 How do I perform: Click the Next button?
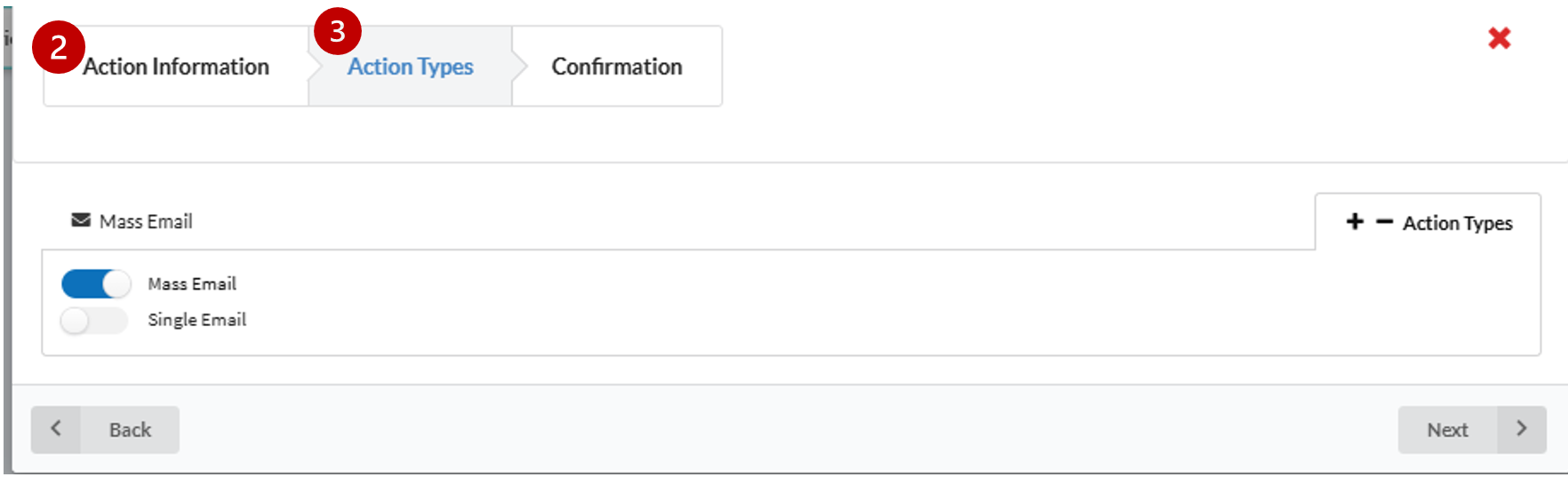(1447, 430)
